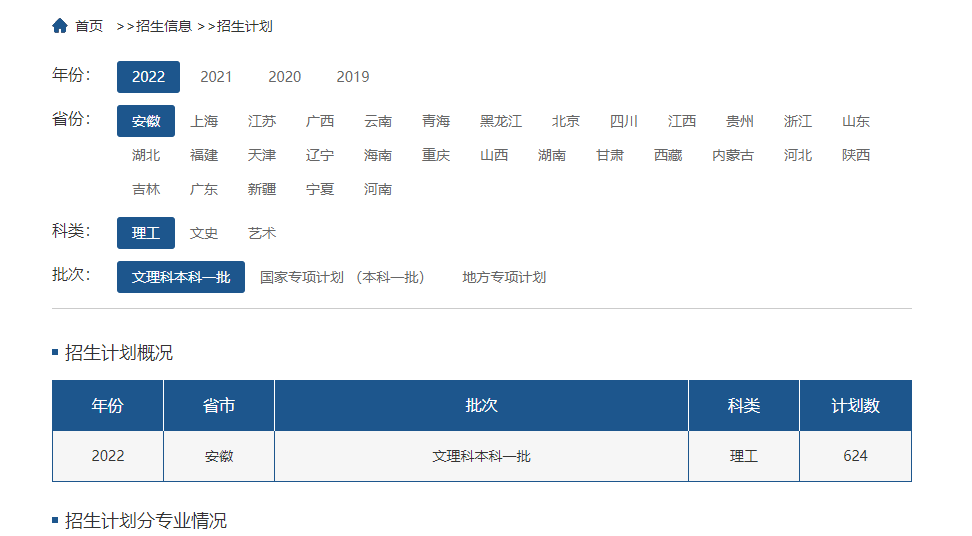This screenshot has height=536, width=972.
Task: Select batch 文理科本科一批
Action: (x=181, y=277)
